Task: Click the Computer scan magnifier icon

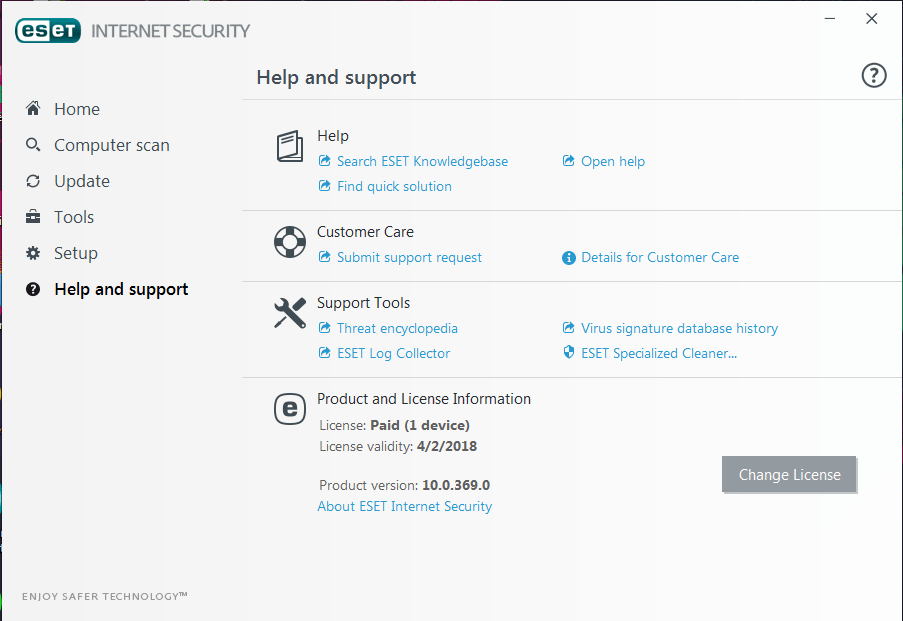Action: [33, 145]
